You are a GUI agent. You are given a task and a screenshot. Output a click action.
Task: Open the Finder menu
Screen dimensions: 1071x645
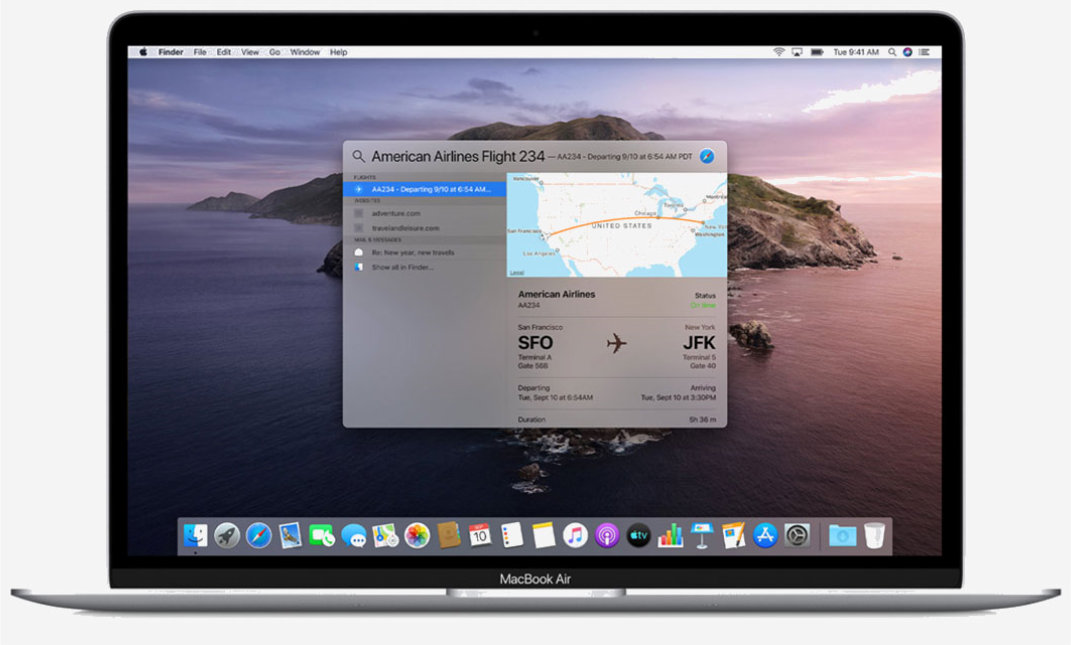171,52
